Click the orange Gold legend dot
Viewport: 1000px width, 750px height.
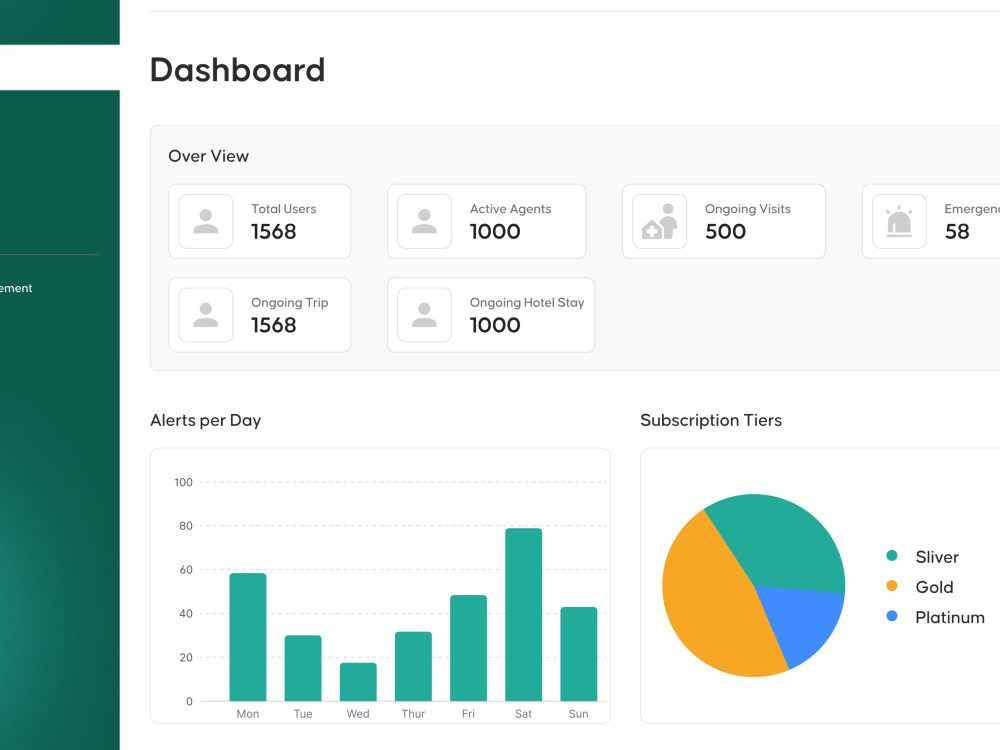click(892, 585)
